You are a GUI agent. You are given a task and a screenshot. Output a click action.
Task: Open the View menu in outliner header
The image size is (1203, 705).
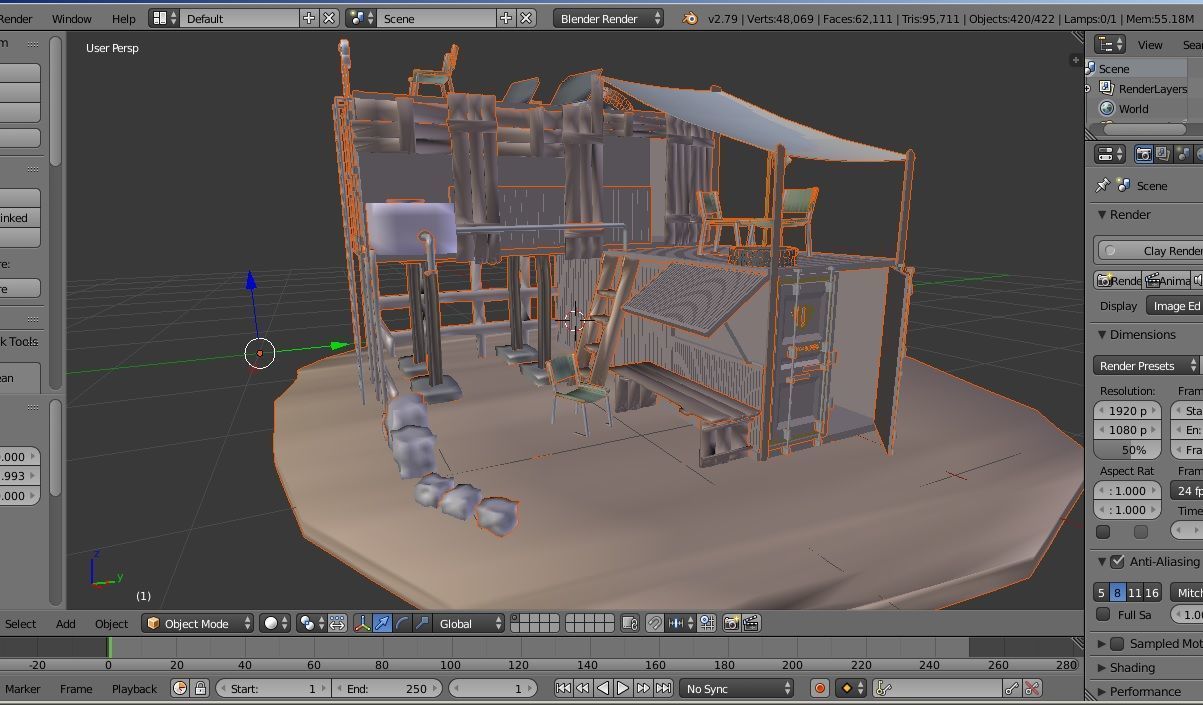[1150, 44]
